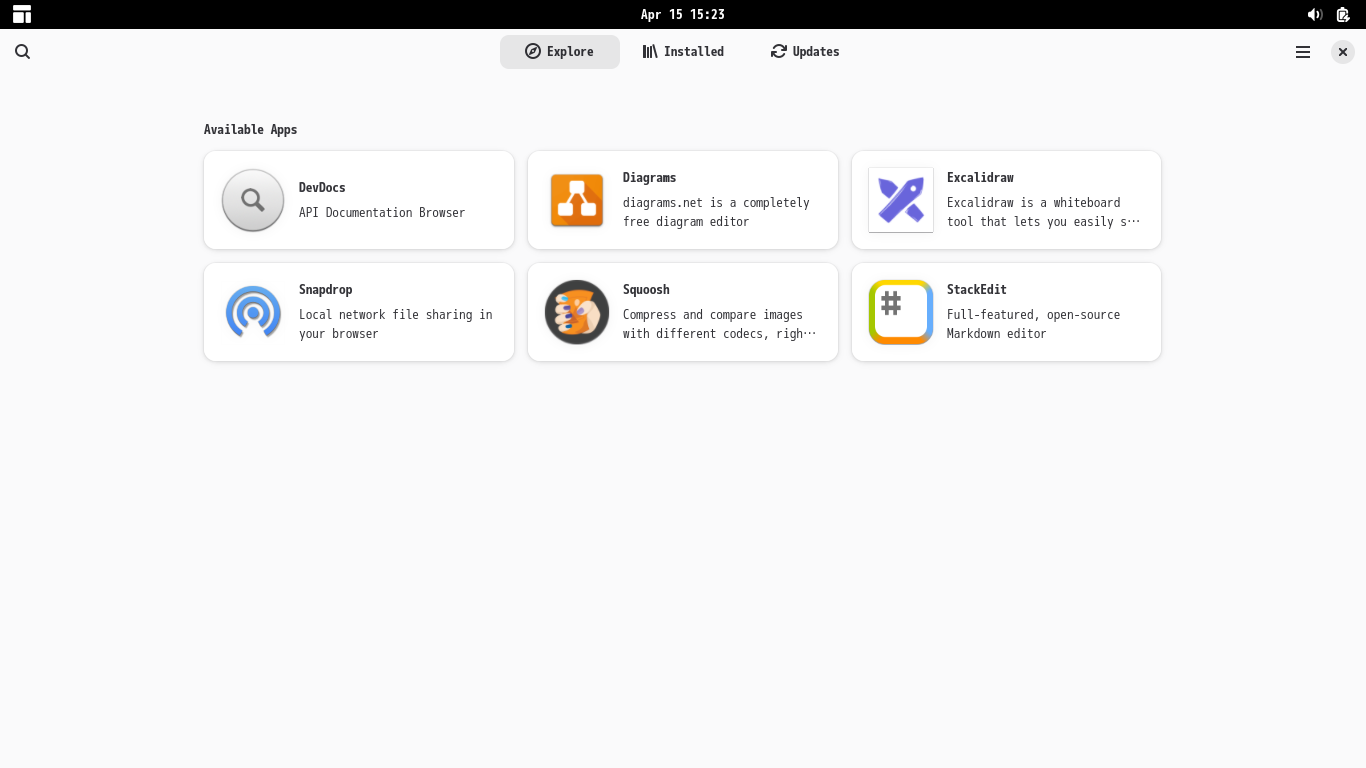Open the search icon
This screenshot has width=1366, height=768.
pos(22,51)
